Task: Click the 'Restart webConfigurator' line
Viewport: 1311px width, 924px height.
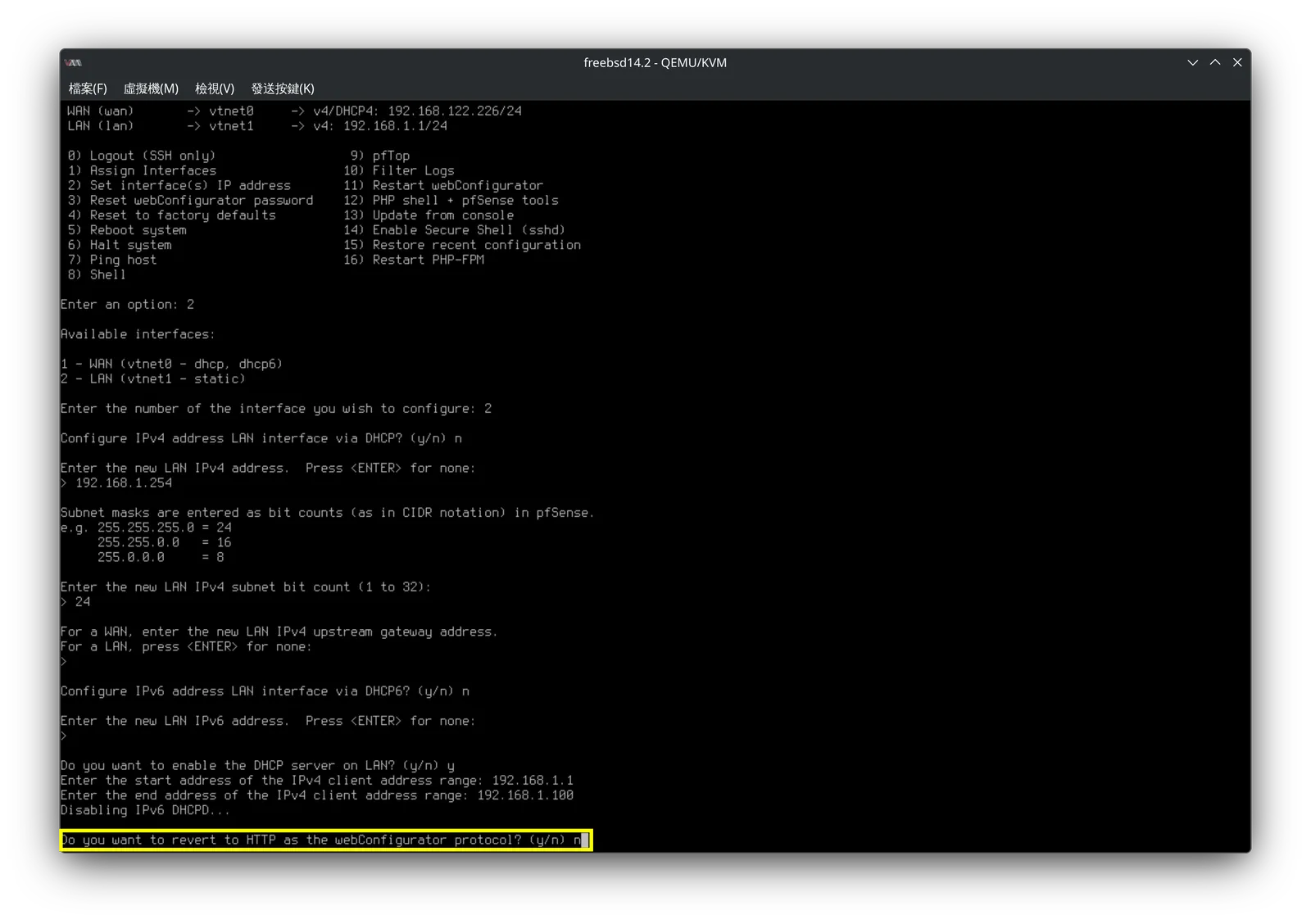Action: point(443,185)
